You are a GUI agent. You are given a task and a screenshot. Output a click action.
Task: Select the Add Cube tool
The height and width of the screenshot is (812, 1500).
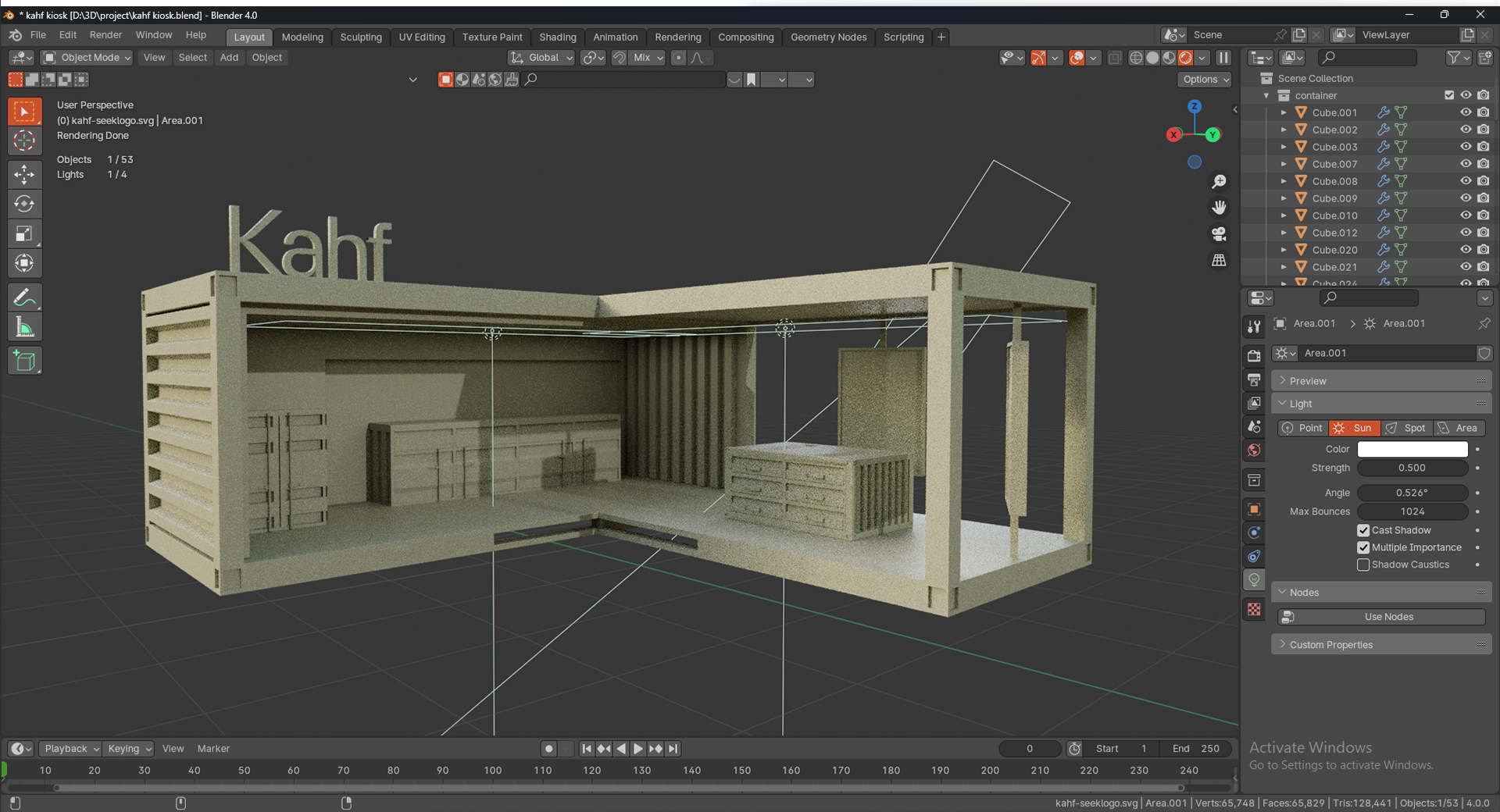tap(24, 361)
